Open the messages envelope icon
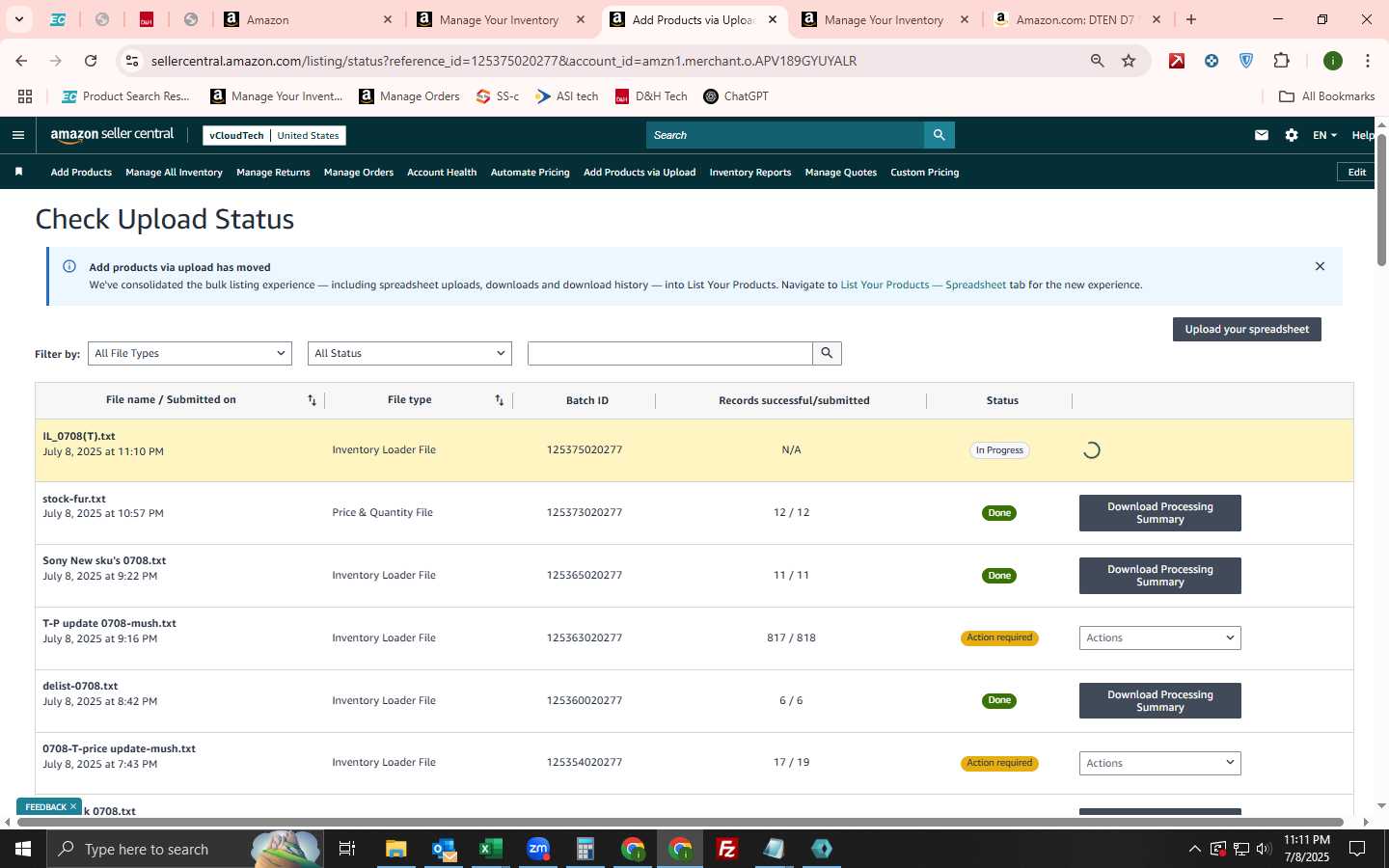 1262,135
